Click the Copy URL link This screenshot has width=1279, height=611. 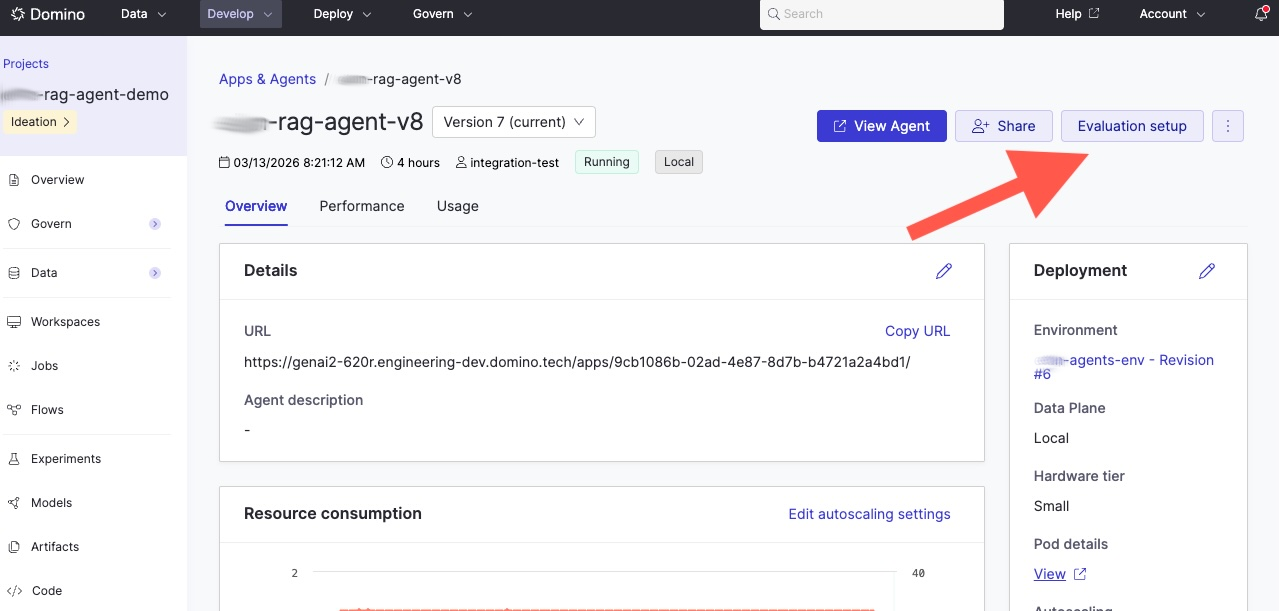pyautogui.click(x=917, y=331)
